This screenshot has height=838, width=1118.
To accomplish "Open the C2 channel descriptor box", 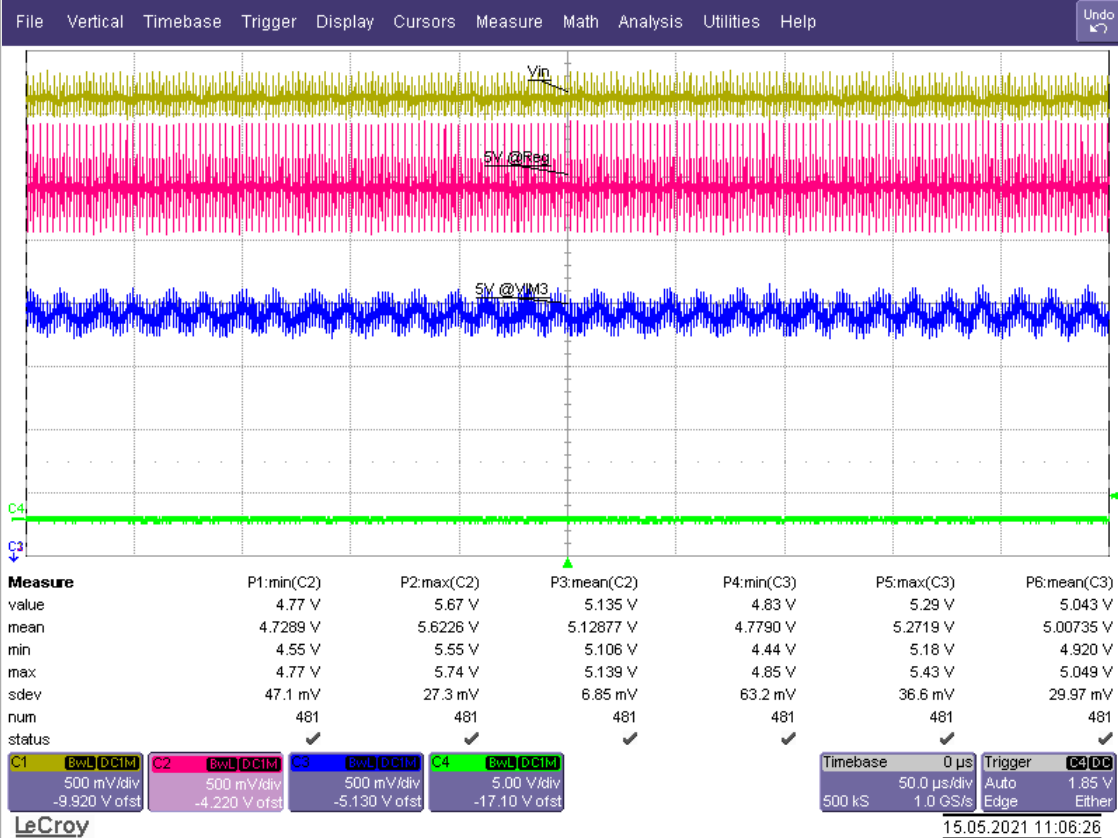I will 216,782.
